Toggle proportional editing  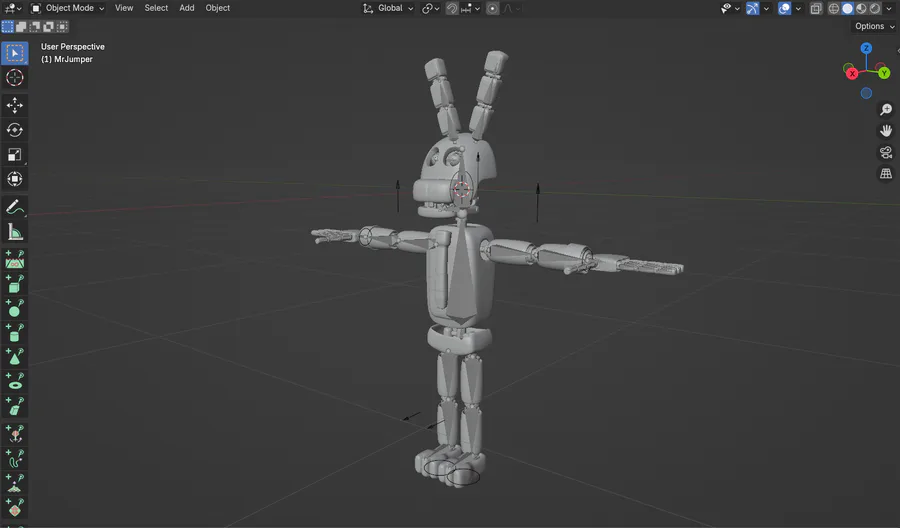point(492,8)
